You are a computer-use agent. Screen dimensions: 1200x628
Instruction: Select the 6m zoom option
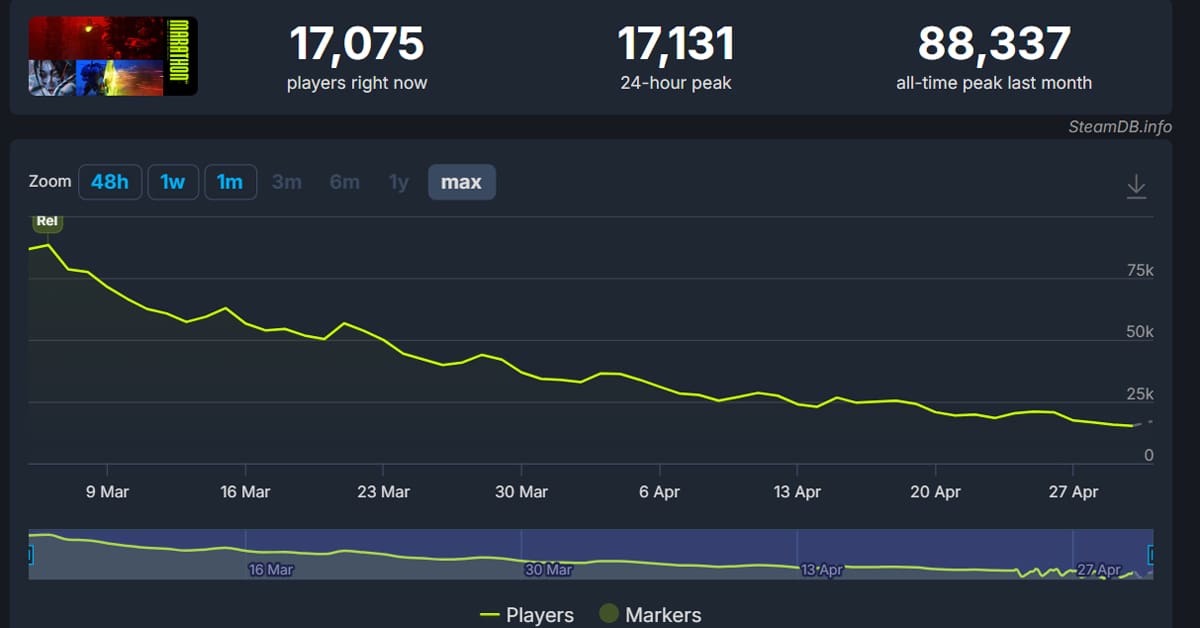[x=345, y=182]
